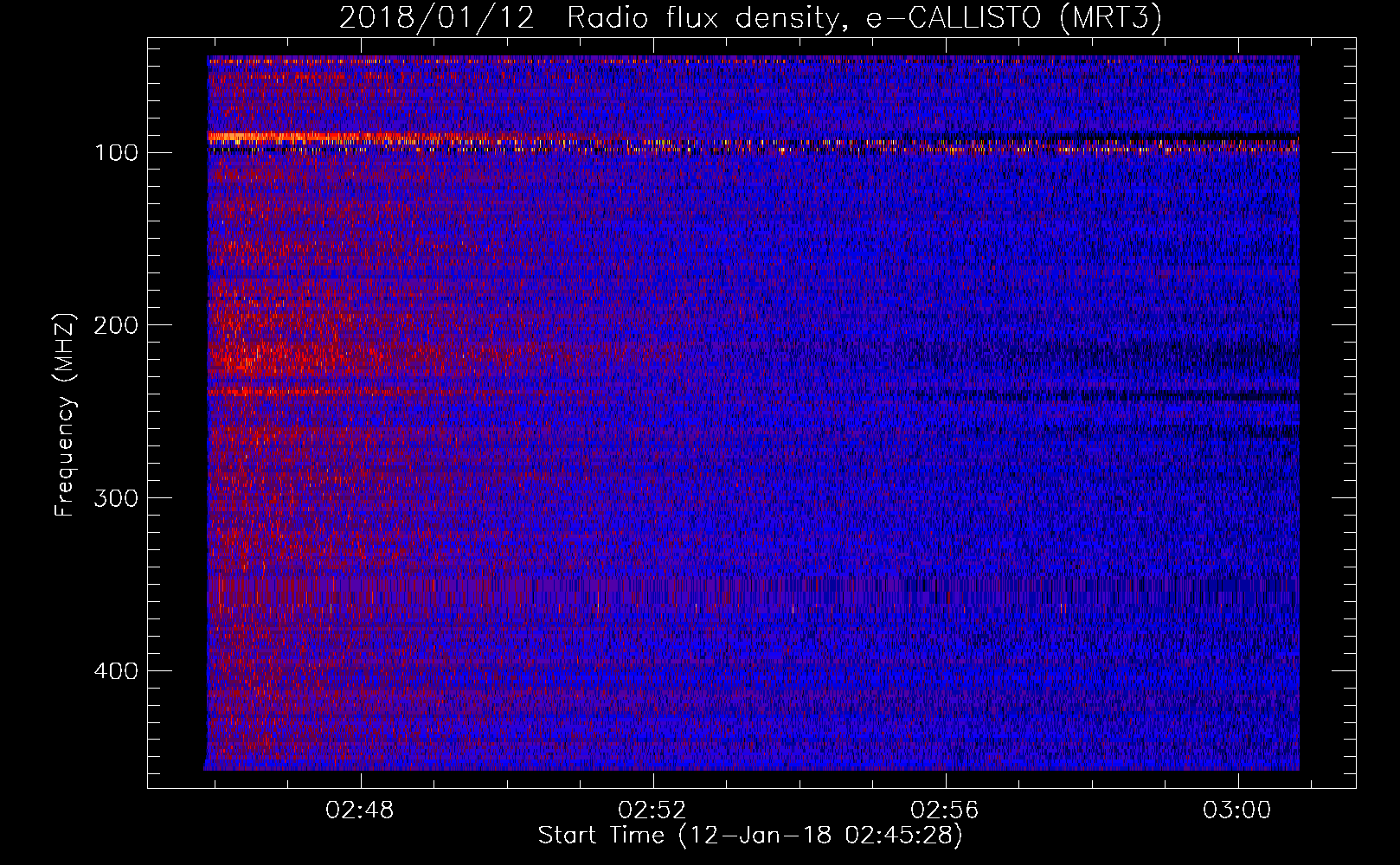Click the 02:48 time tick label
The width and height of the screenshot is (1400, 865).
click(x=359, y=810)
